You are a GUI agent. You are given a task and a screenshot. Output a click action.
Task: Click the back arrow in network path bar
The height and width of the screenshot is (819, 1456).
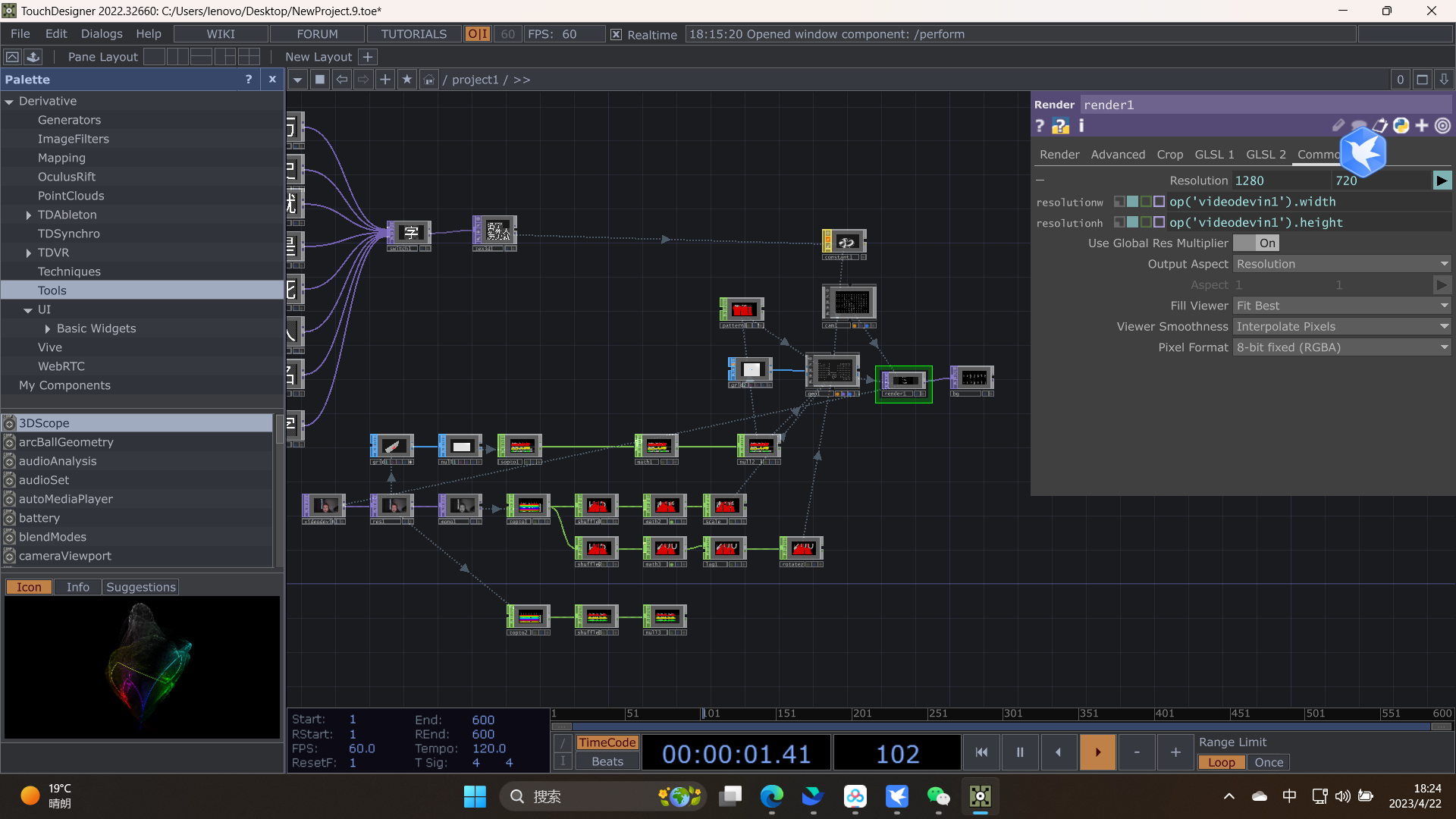point(342,80)
